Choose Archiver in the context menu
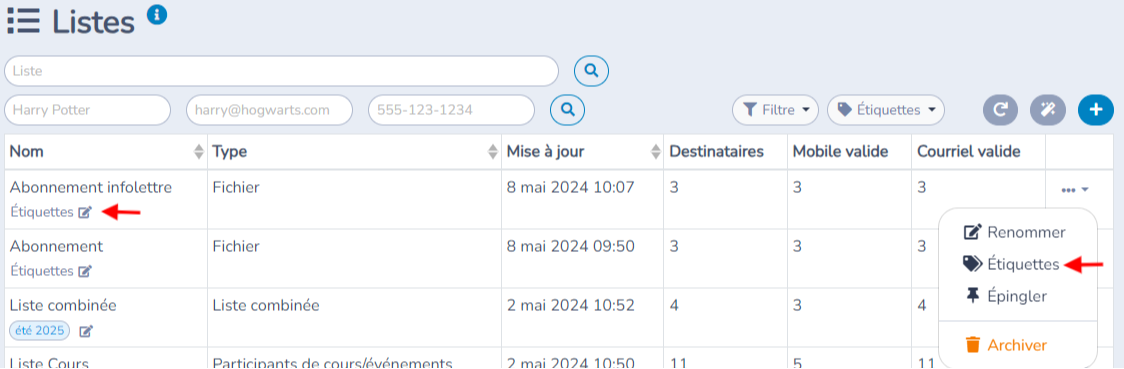This screenshot has width=1124, height=369. pos(1006,345)
